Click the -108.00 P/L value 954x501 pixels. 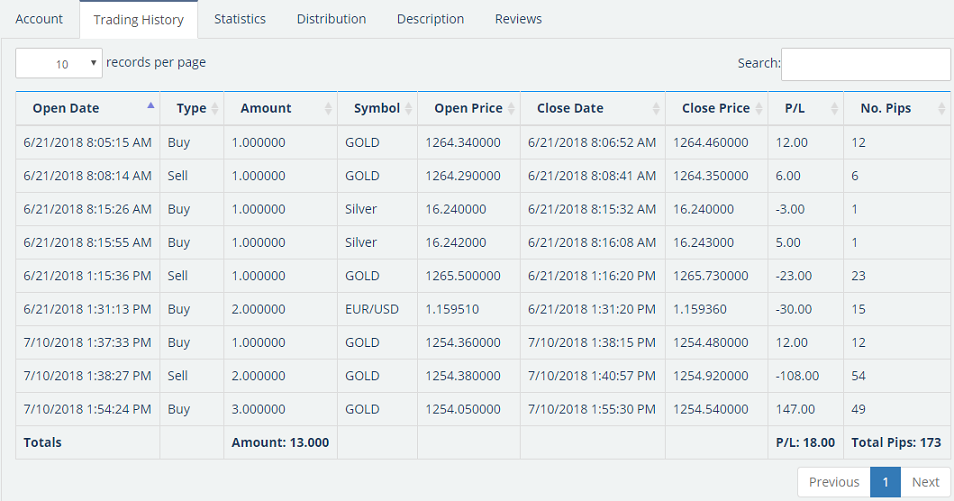797,376
